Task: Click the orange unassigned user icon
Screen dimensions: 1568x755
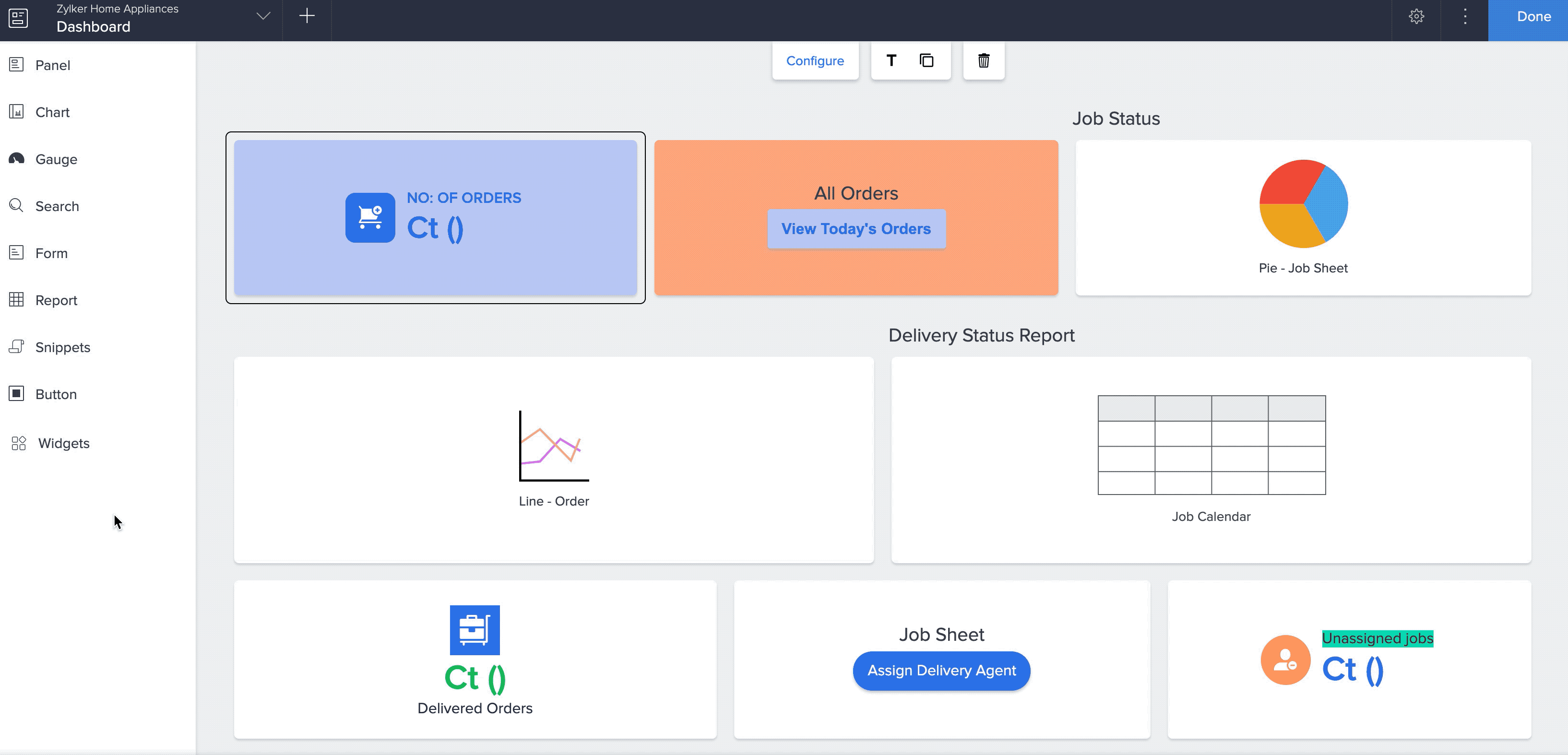Action: pyautogui.click(x=1285, y=660)
